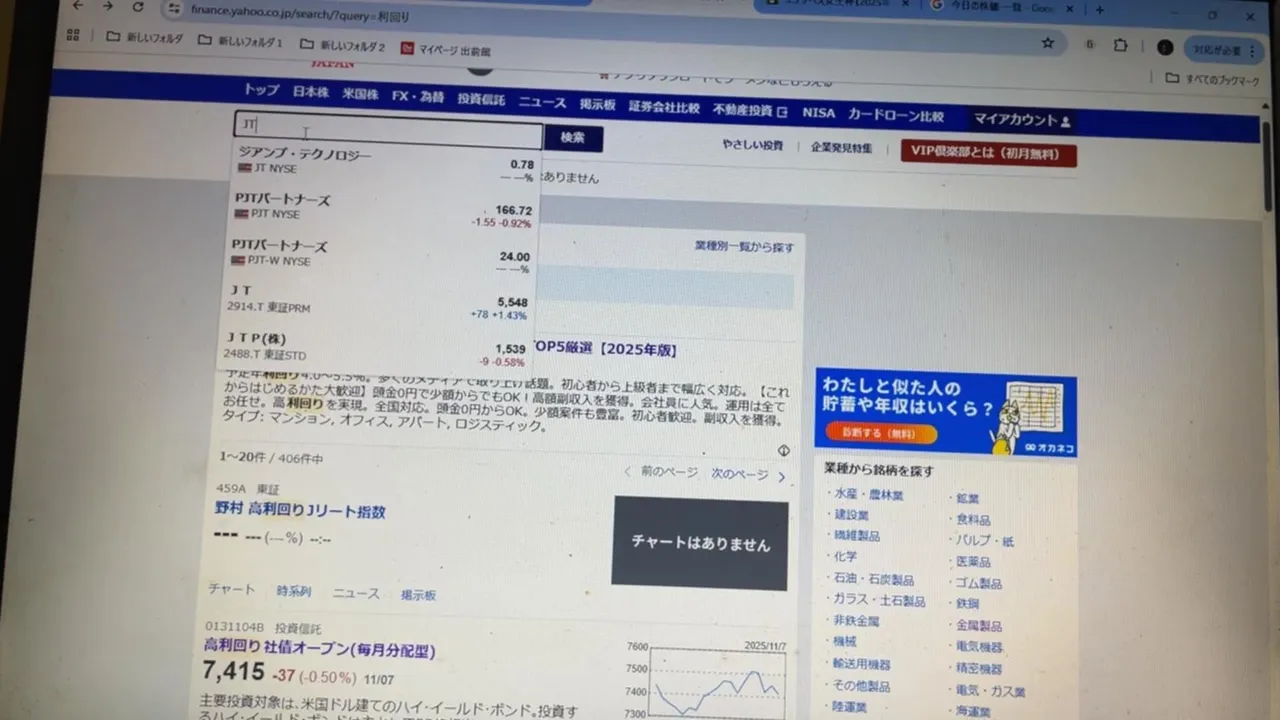
Task: Click the やさしい投資 link
Action: (752, 145)
